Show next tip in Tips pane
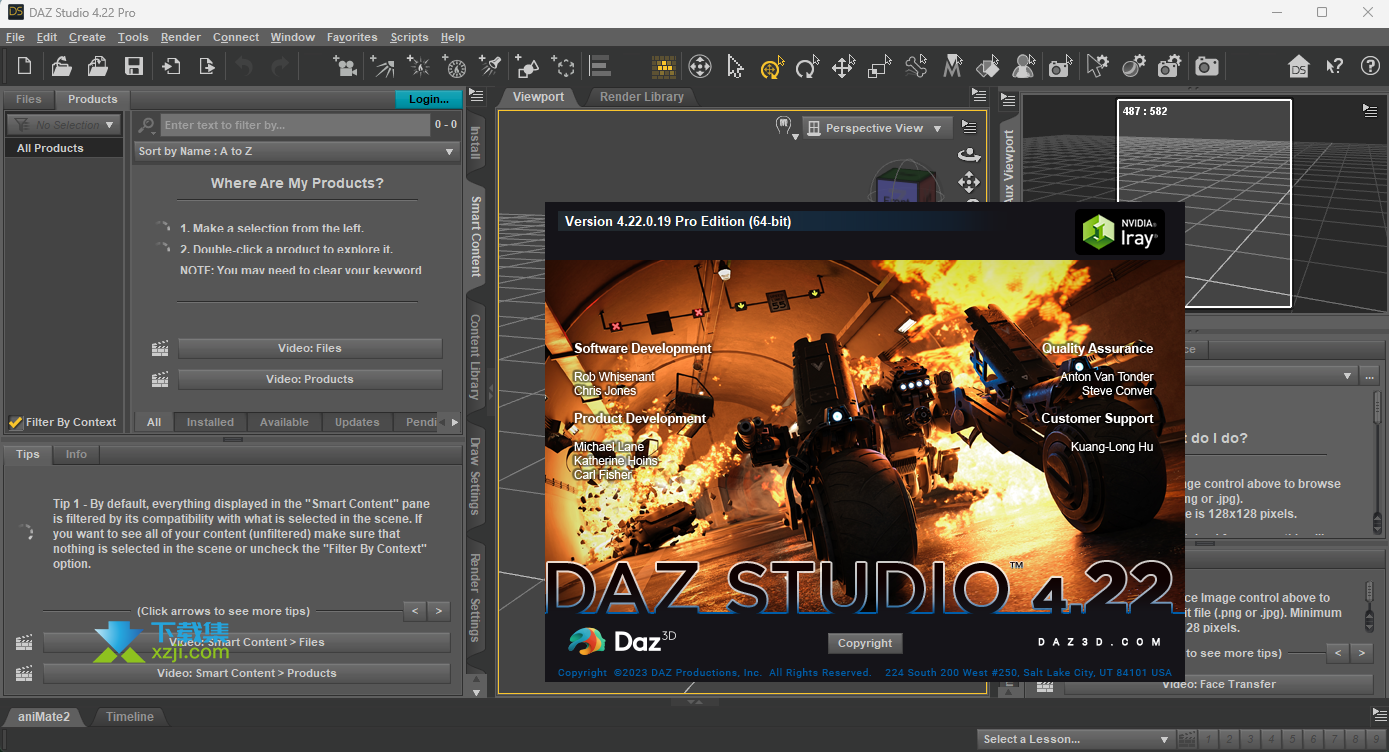The height and width of the screenshot is (752, 1389). pyautogui.click(x=439, y=610)
